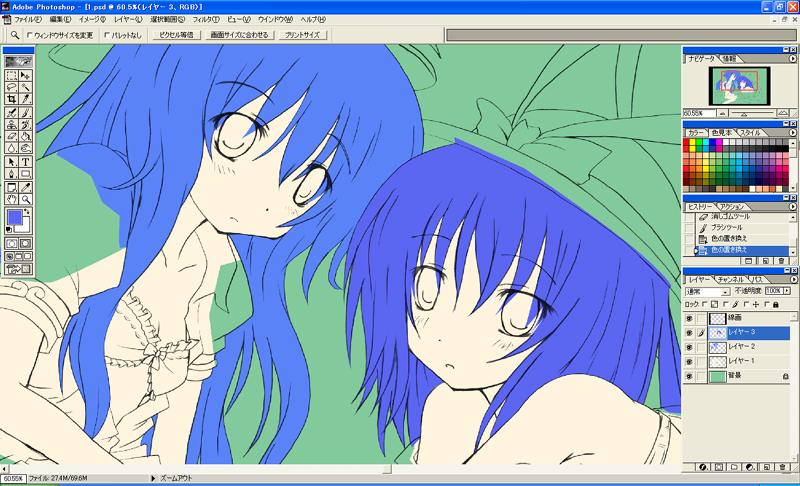This screenshot has width=800, height=486.
Task: Hide レイヤー 1 layer visibility
Action: coord(689,361)
